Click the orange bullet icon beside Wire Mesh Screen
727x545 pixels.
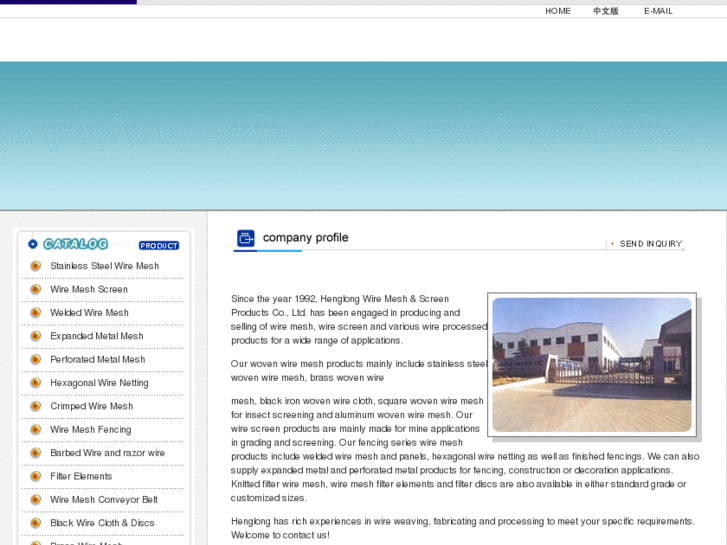tap(35, 289)
